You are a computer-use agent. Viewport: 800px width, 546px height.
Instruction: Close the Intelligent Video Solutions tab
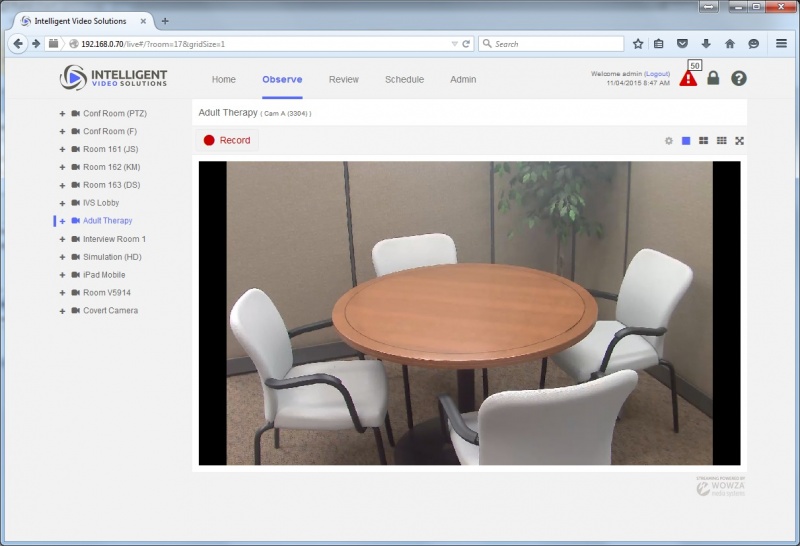click(x=143, y=21)
